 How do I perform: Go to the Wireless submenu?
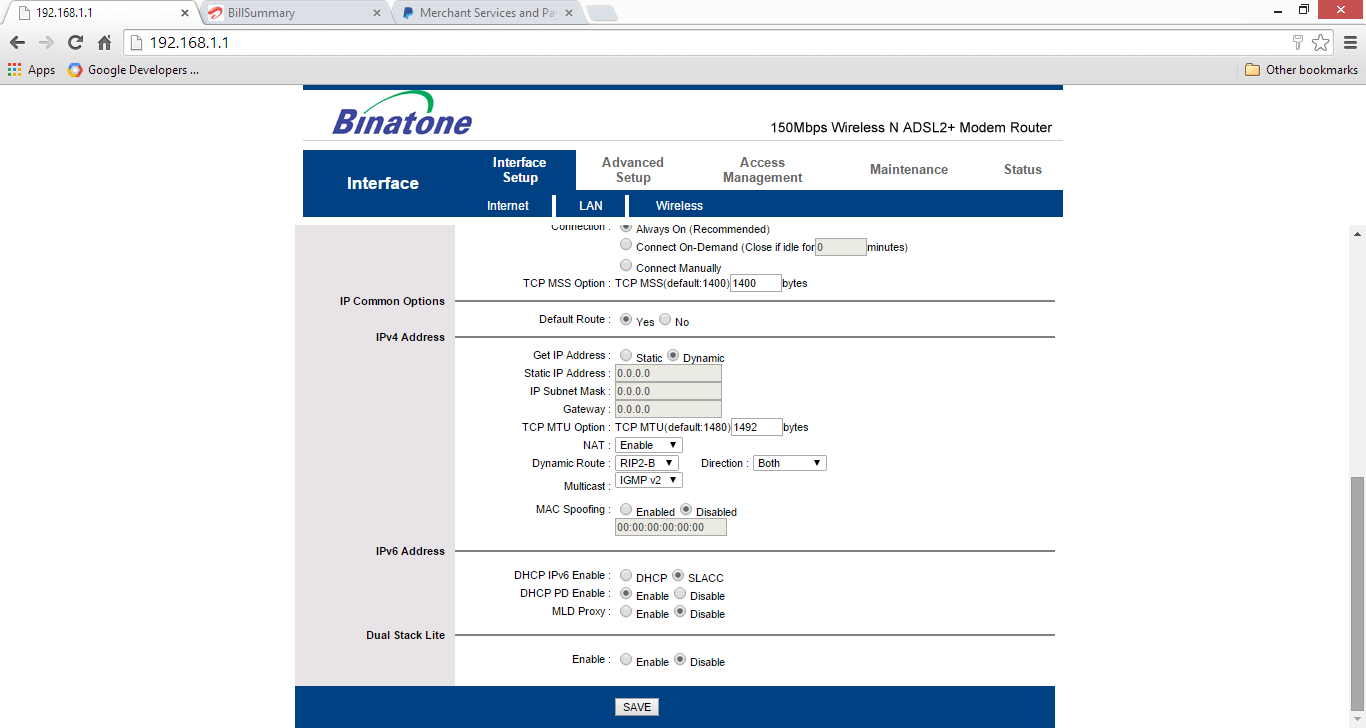pos(679,206)
